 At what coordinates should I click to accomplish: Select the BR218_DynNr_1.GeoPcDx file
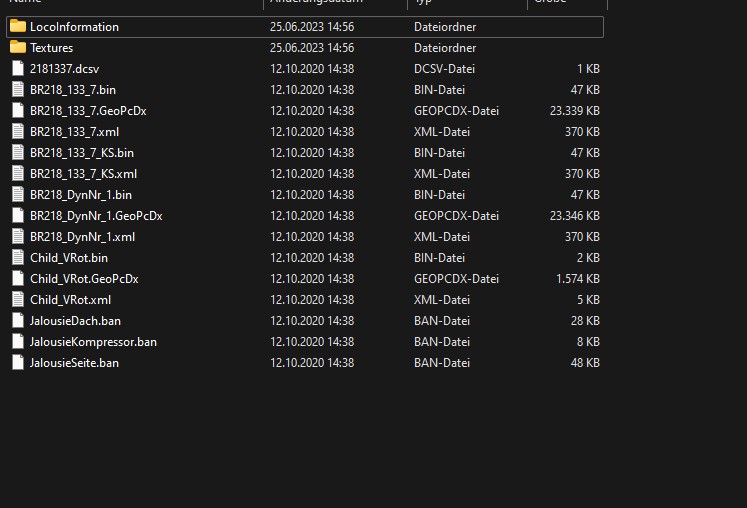point(95,216)
